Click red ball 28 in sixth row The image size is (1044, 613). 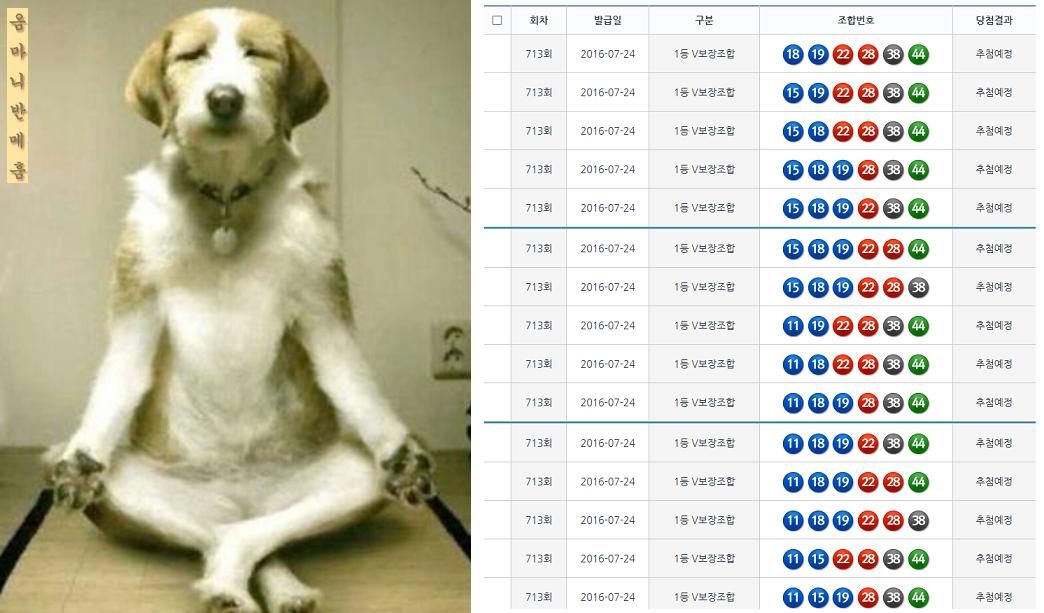(894, 250)
